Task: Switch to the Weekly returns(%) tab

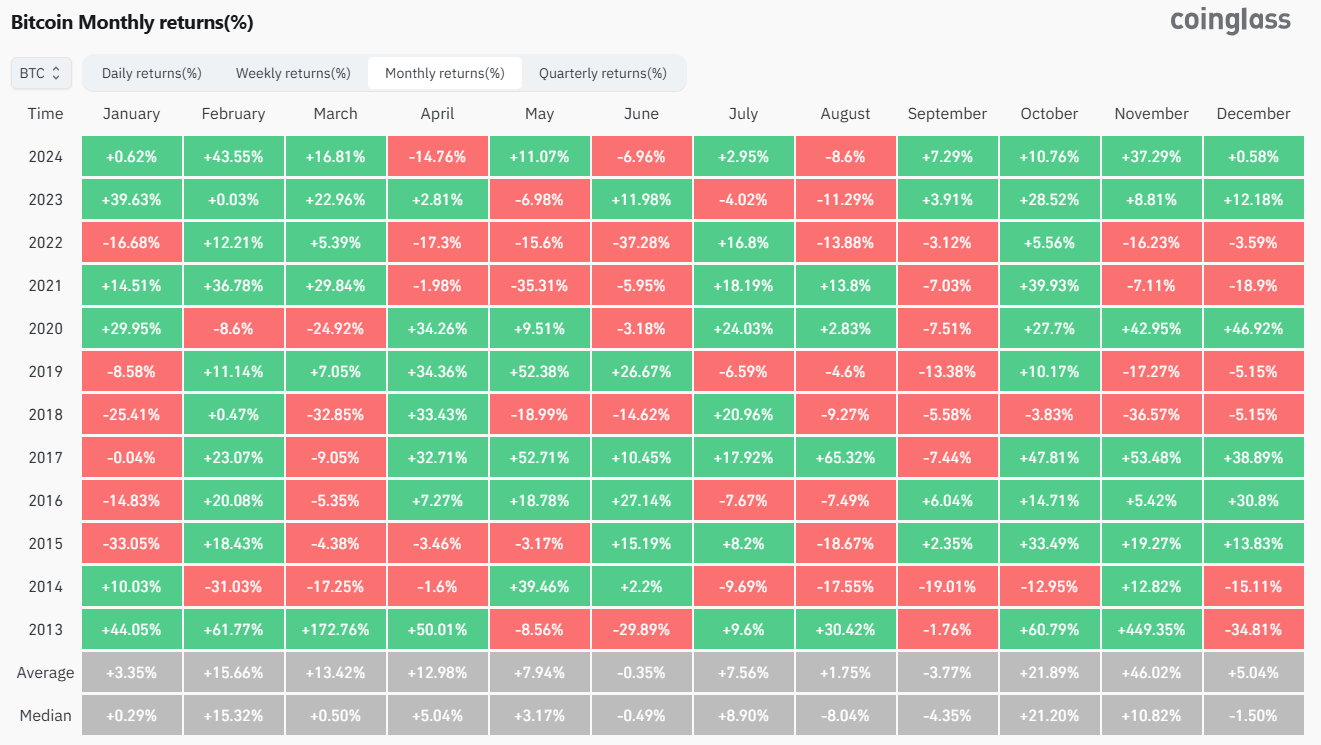Action: 293,73
